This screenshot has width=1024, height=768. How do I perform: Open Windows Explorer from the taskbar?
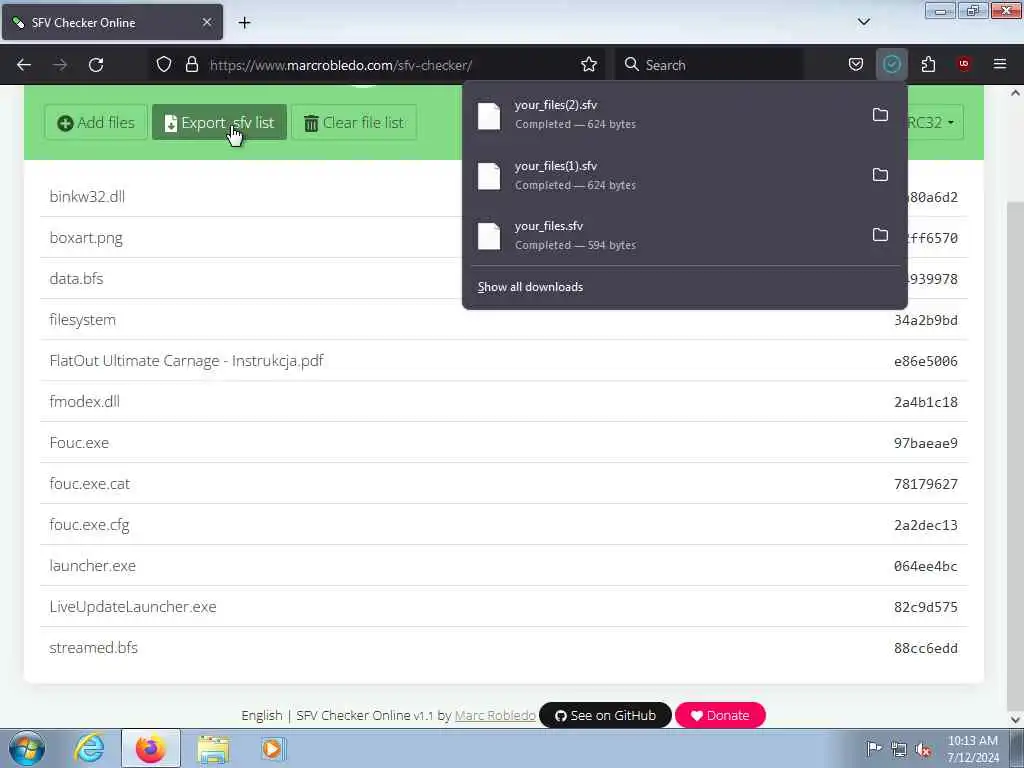click(213, 749)
